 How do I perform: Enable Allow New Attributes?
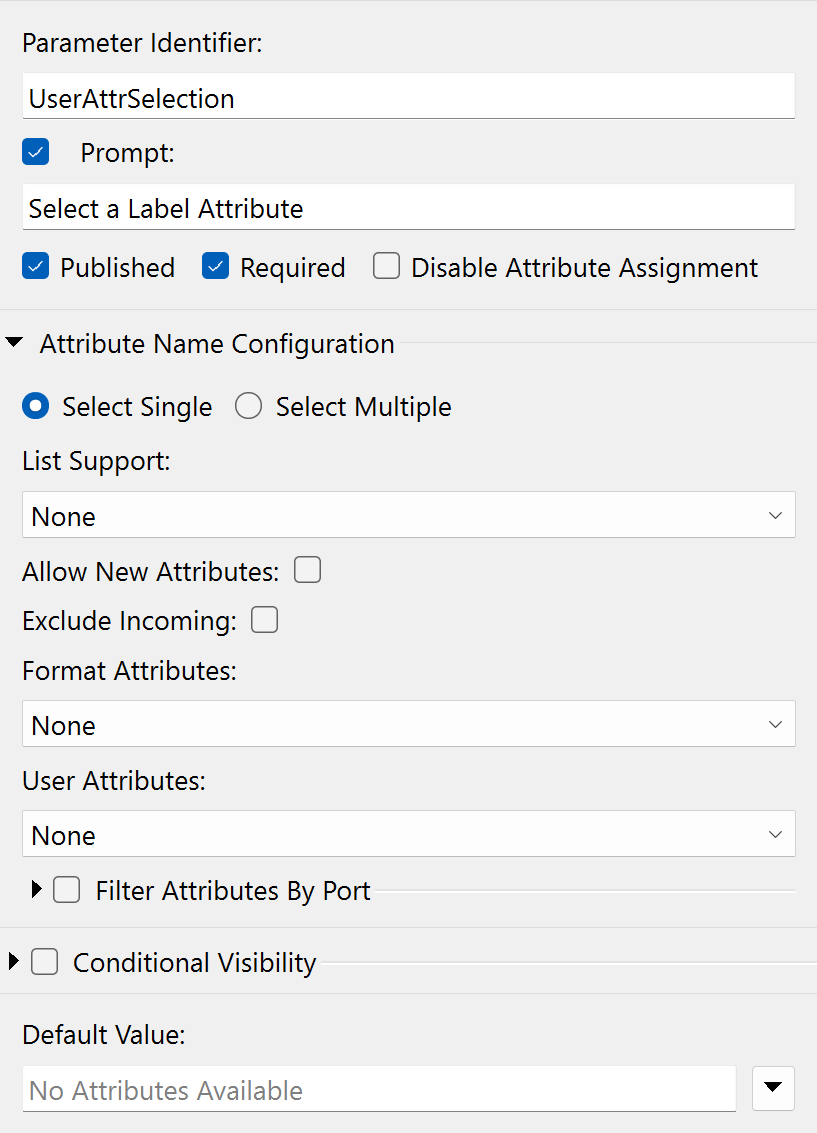307,569
